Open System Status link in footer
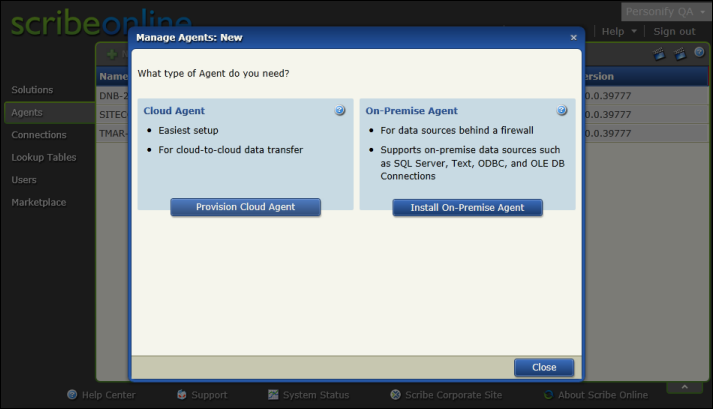This screenshot has height=409, width=713. tap(316, 395)
